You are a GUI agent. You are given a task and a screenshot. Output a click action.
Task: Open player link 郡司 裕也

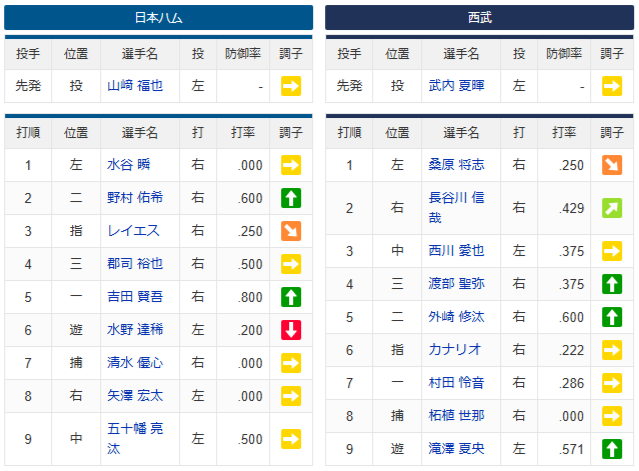point(135,264)
